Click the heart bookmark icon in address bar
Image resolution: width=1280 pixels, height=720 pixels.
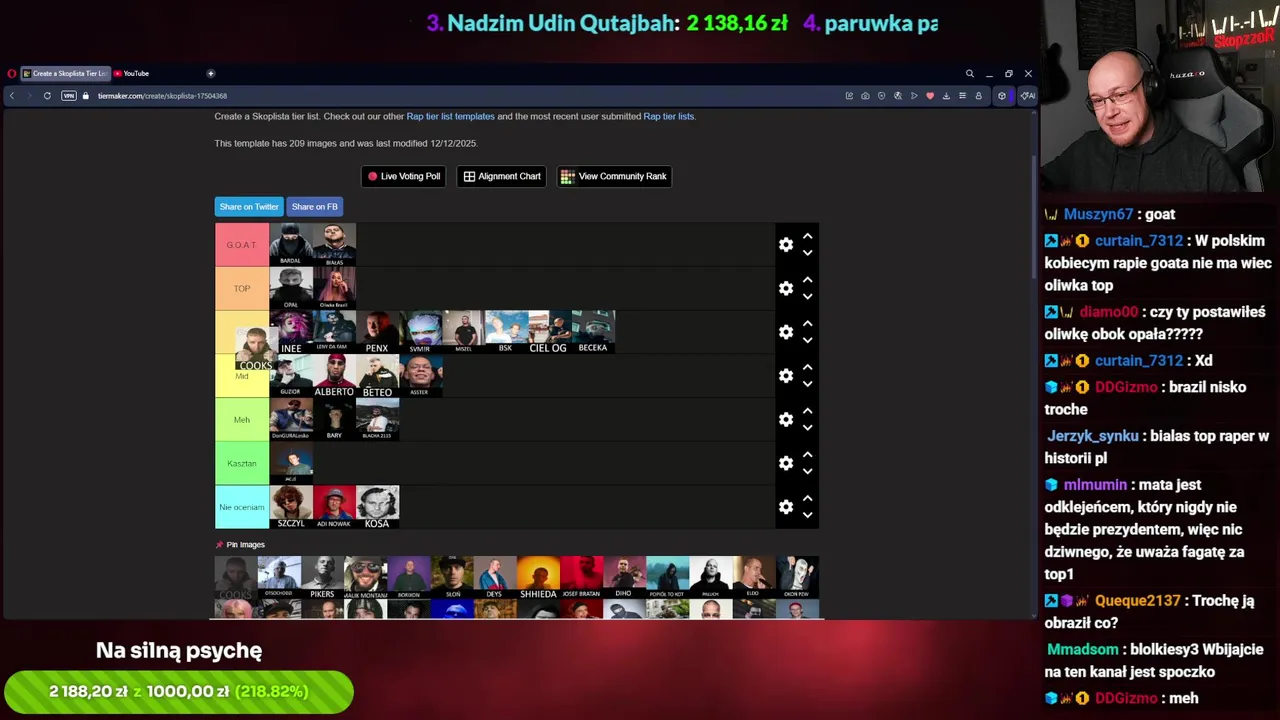point(929,96)
